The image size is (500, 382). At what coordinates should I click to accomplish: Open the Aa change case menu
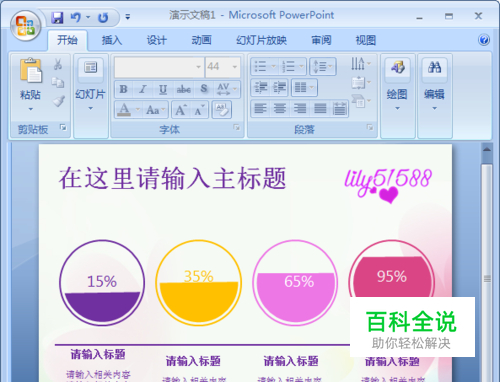(x=155, y=110)
